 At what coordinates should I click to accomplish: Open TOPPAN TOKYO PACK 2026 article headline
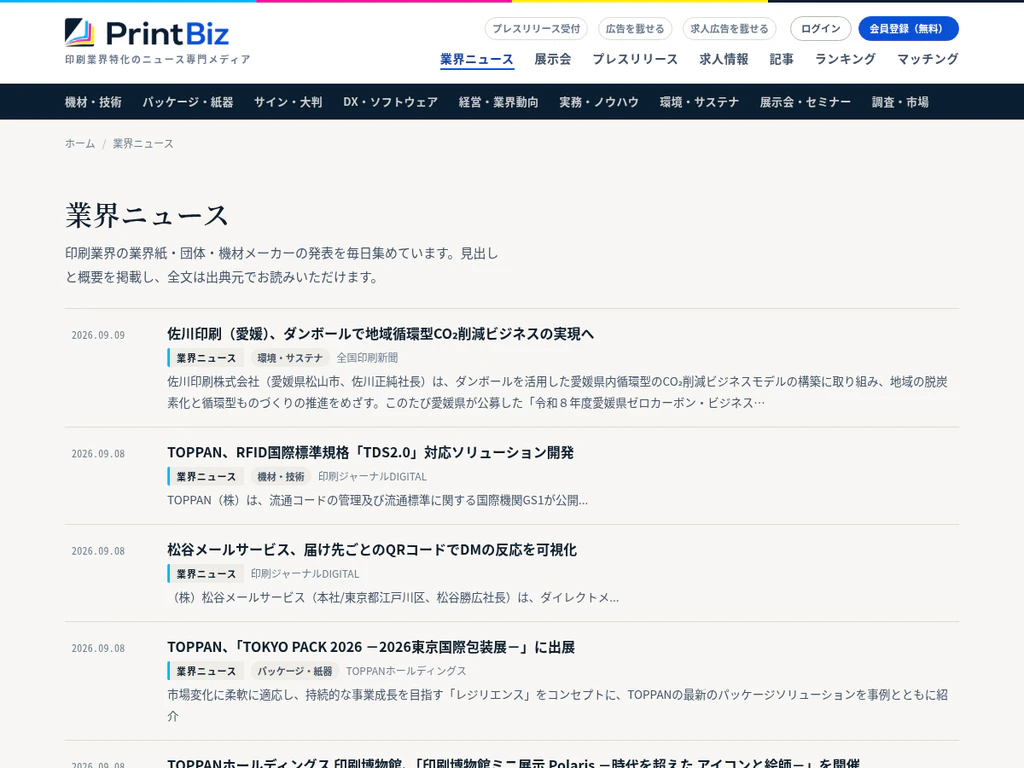pyautogui.click(x=371, y=647)
